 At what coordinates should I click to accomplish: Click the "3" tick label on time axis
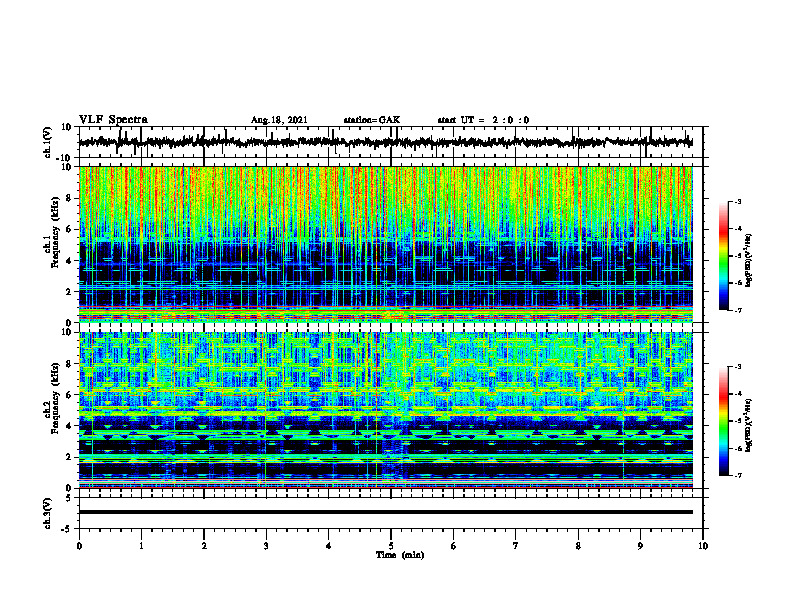266,546
